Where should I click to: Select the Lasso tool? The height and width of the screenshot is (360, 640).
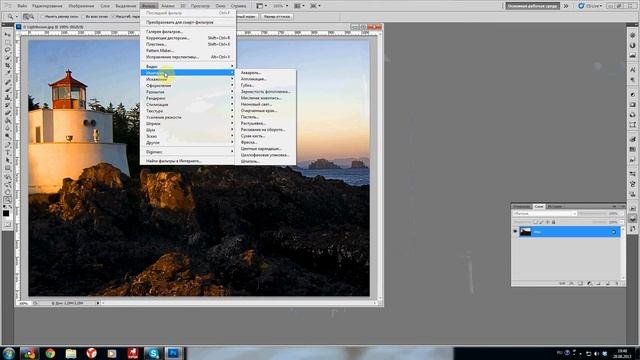(7, 50)
